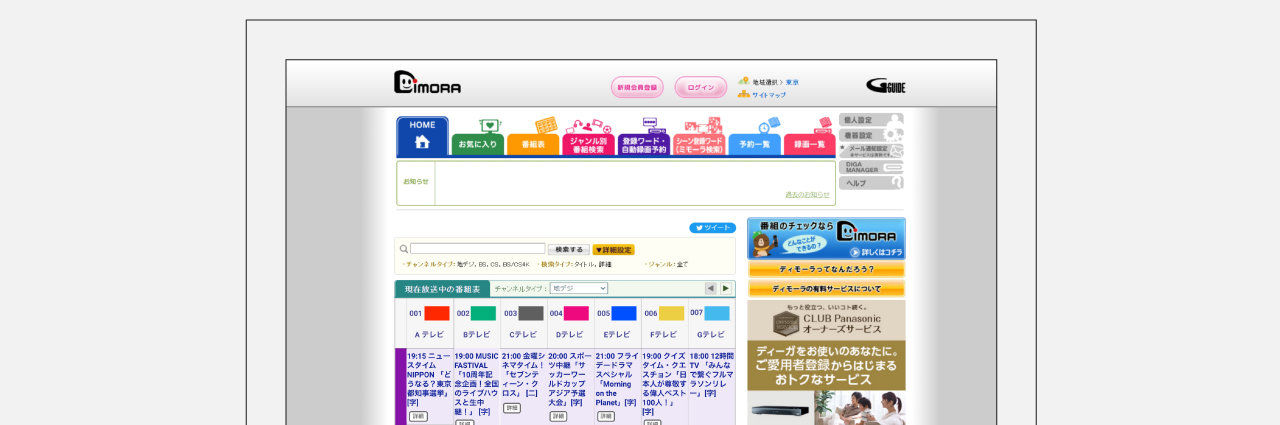Viewport: 1280px width, 425px height.
Task: Click ディモーラってなんだろう？ banner
Action: click(x=826, y=269)
